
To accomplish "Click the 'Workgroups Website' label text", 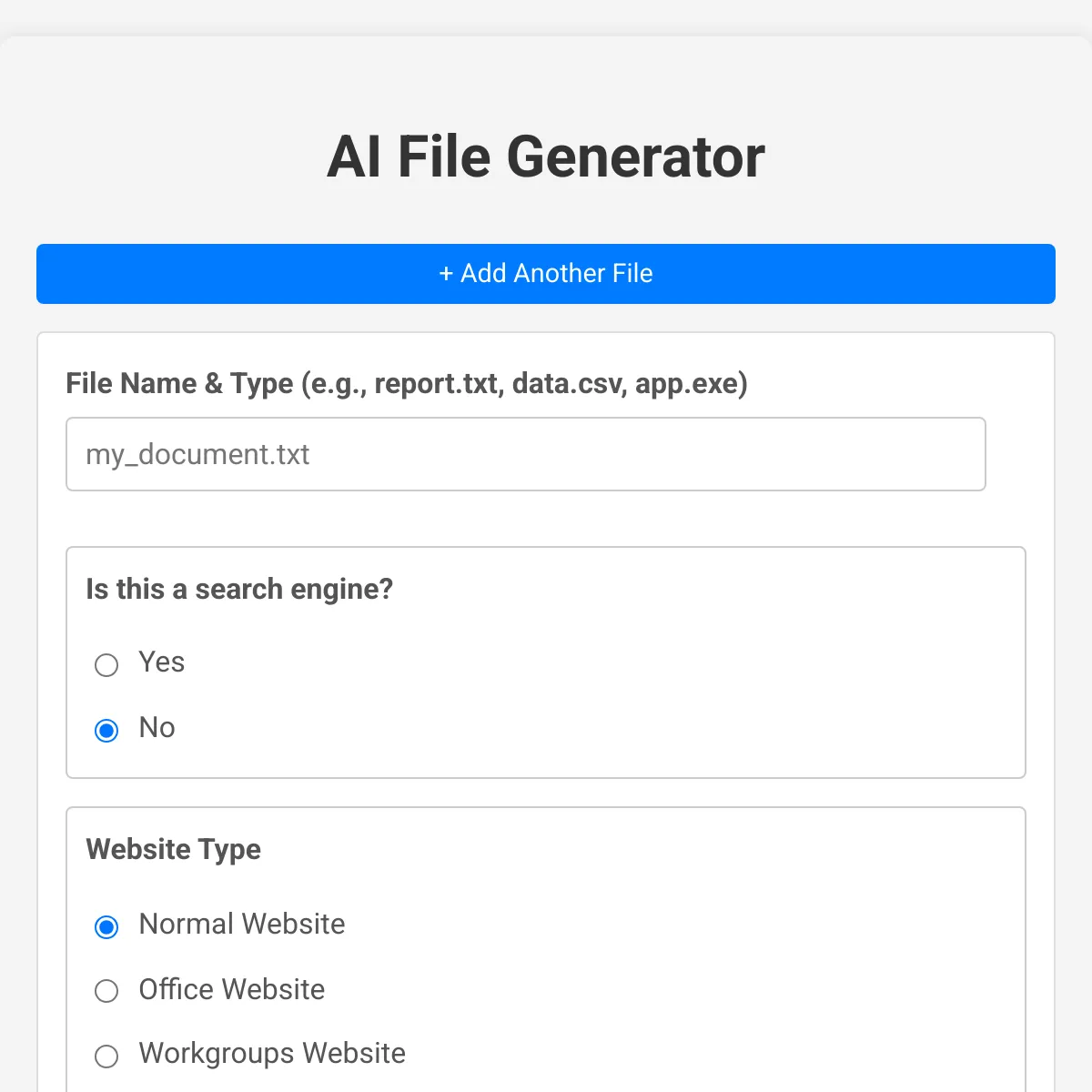I will pos(272,1054).
